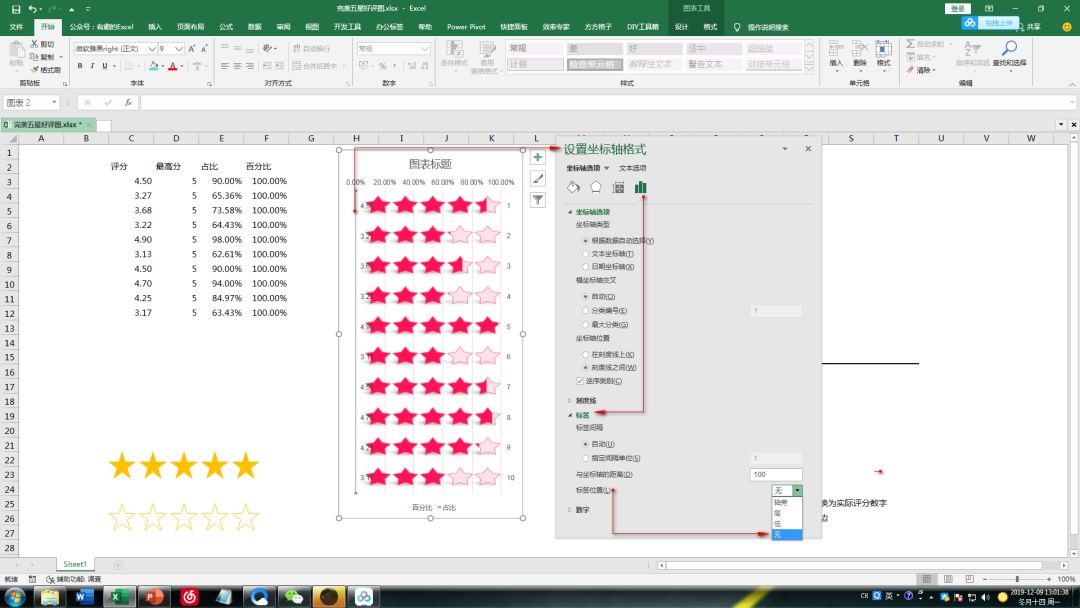Click the Axis Options bar chart icon

pos(641,187)
